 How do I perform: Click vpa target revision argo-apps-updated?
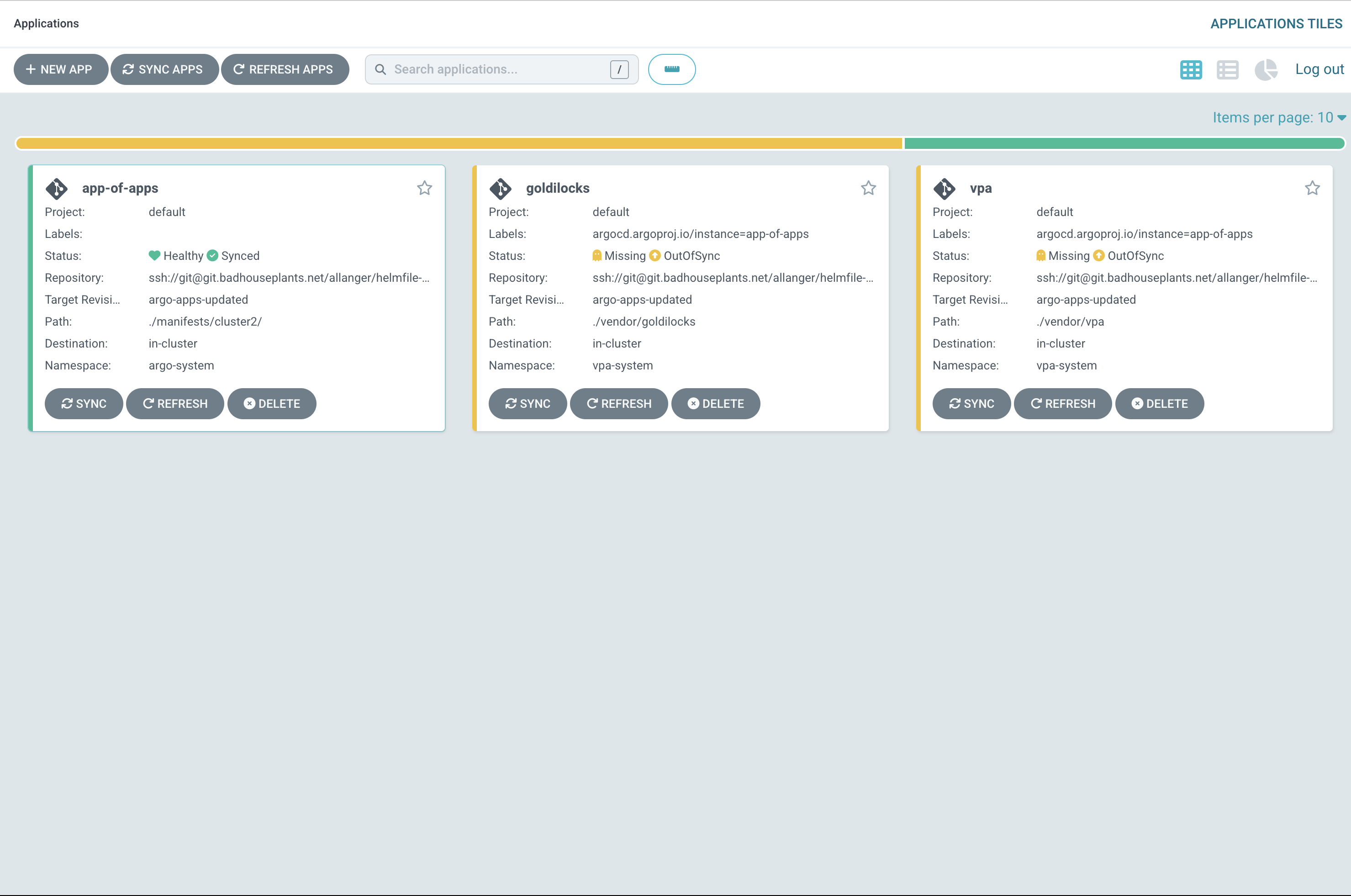tap(1087, 300)
